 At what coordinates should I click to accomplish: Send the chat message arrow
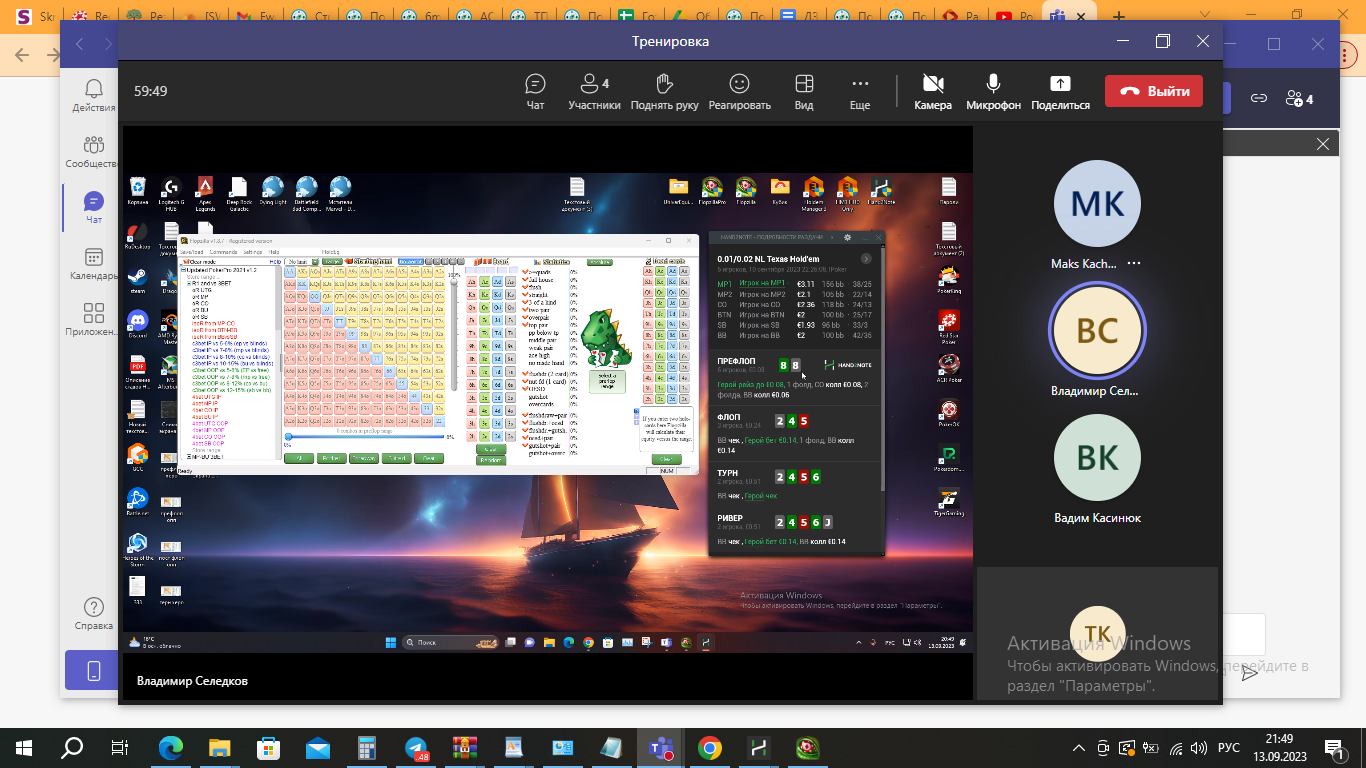pyautogui.click(x=1249, y=674)
